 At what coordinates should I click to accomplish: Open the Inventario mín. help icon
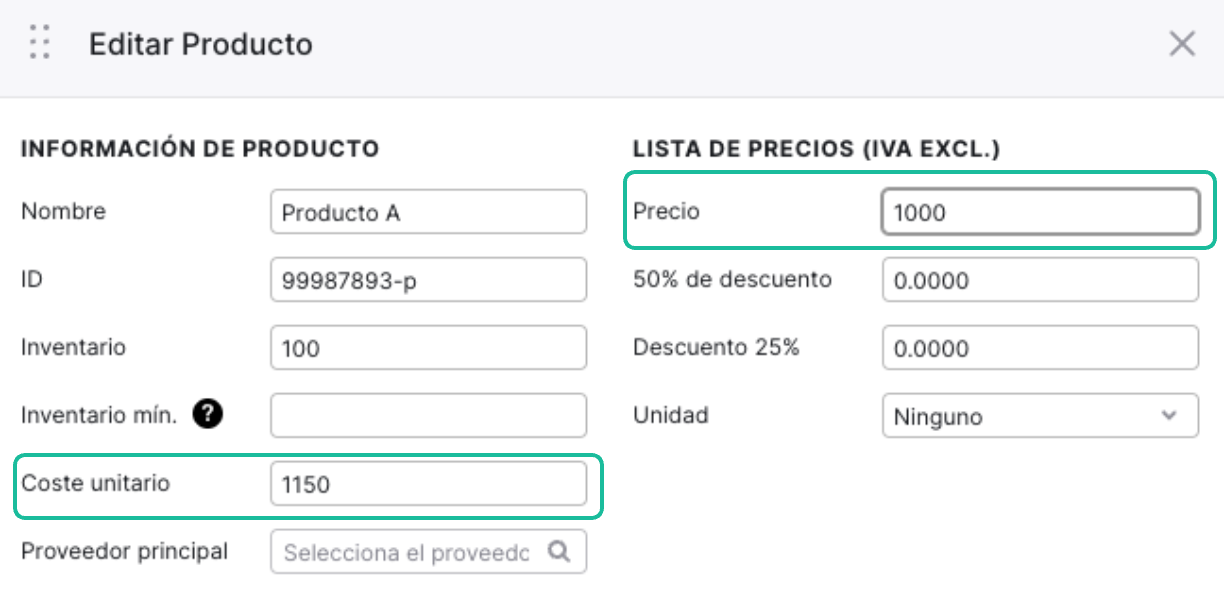point(207,414)
